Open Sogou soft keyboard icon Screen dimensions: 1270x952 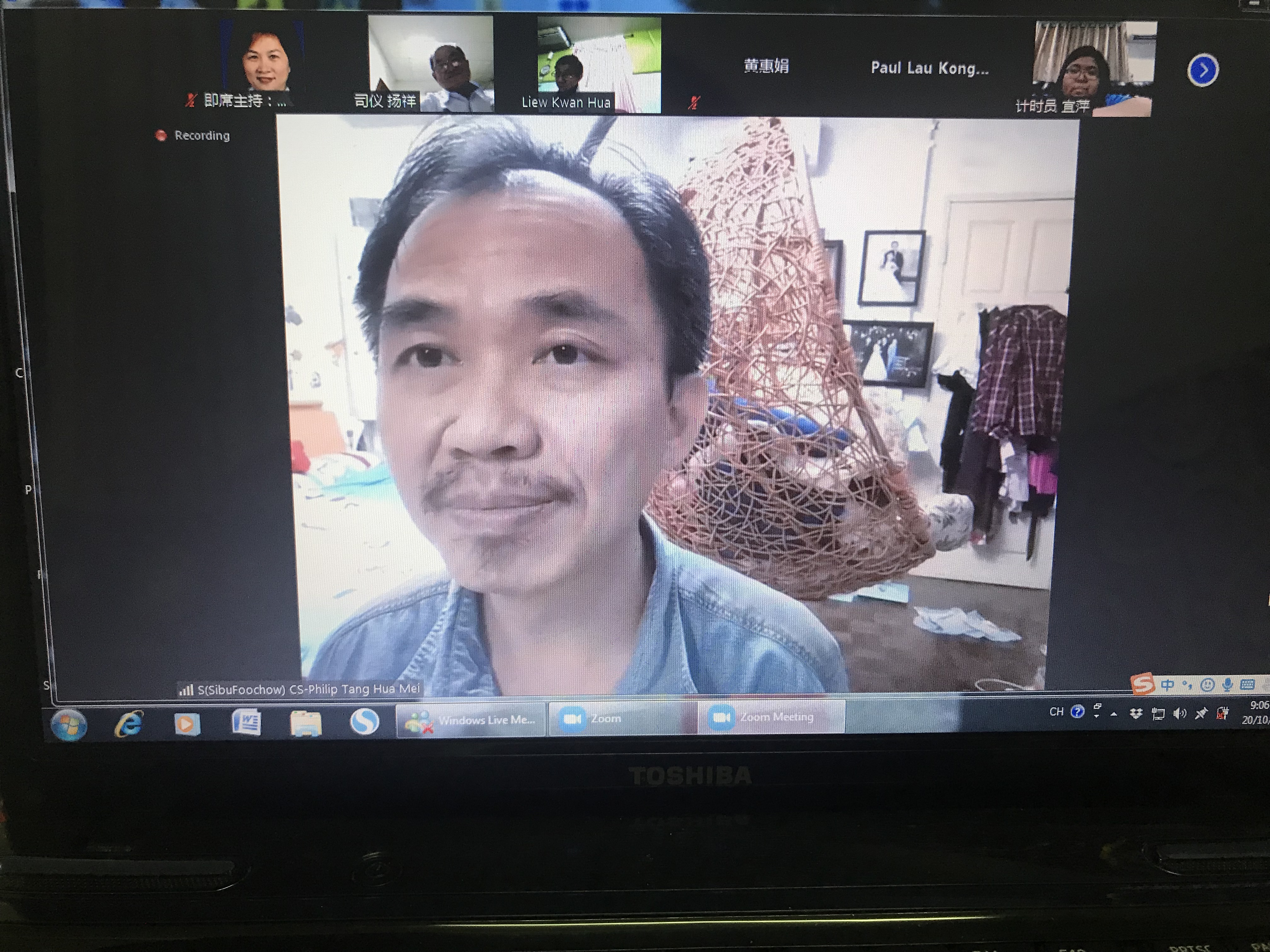click(x=1247, y=685)
